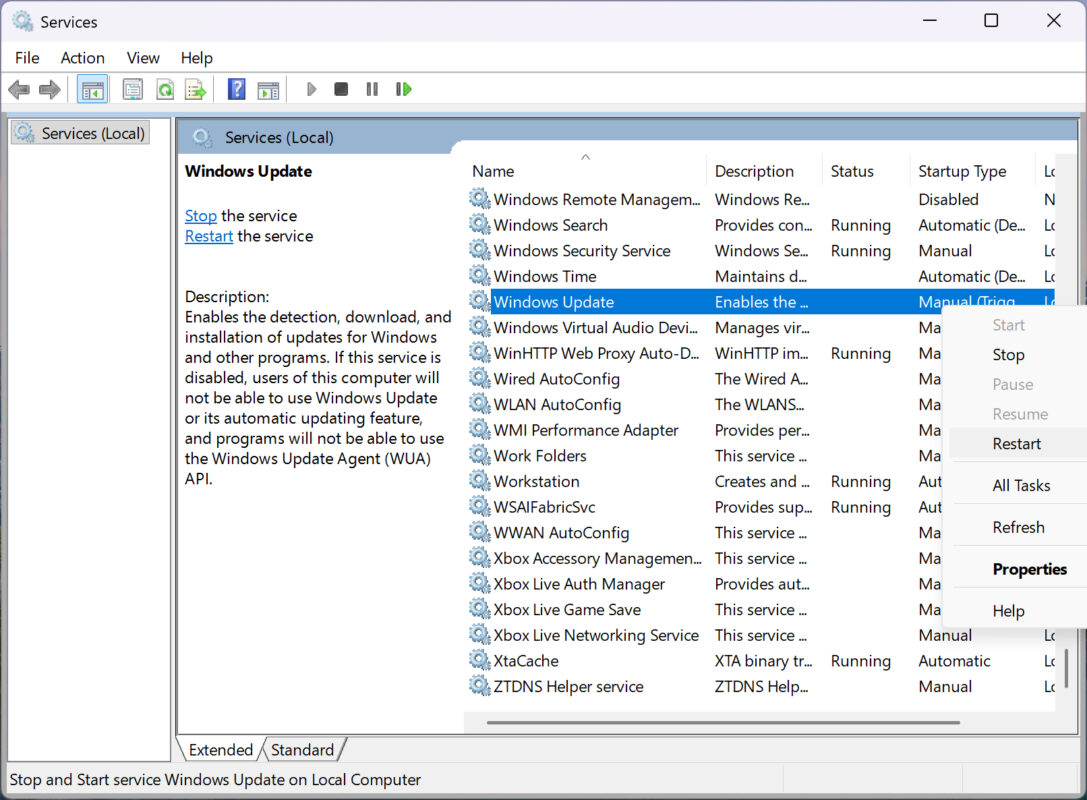Screen dimensions: 1087x800
Task: Click the Start Service play icon
Action: pyautogui.click(x=311, y=89)
